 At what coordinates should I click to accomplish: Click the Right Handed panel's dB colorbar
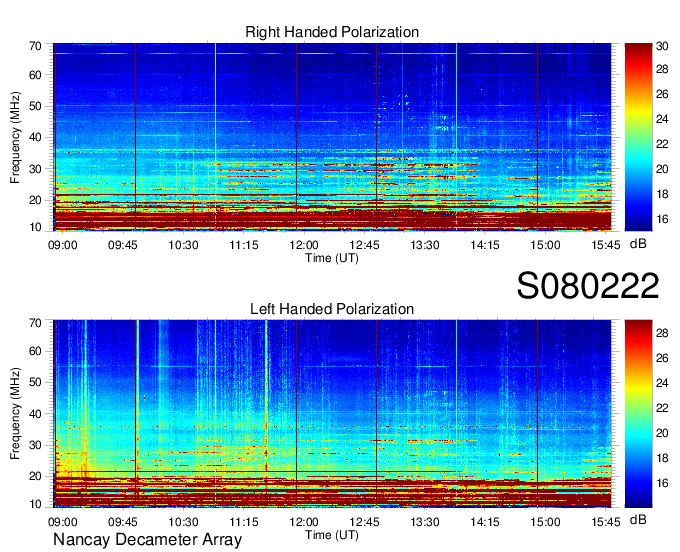(638, 137)
